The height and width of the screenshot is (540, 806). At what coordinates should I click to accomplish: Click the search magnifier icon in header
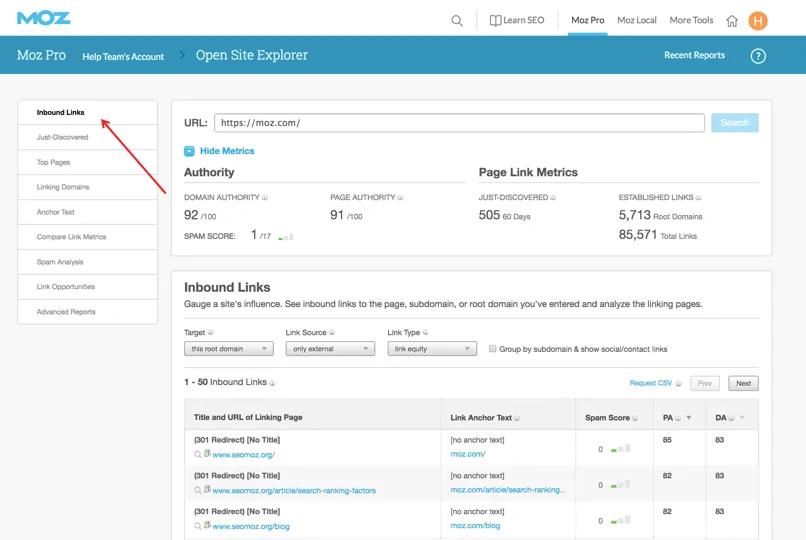[457, 20]
